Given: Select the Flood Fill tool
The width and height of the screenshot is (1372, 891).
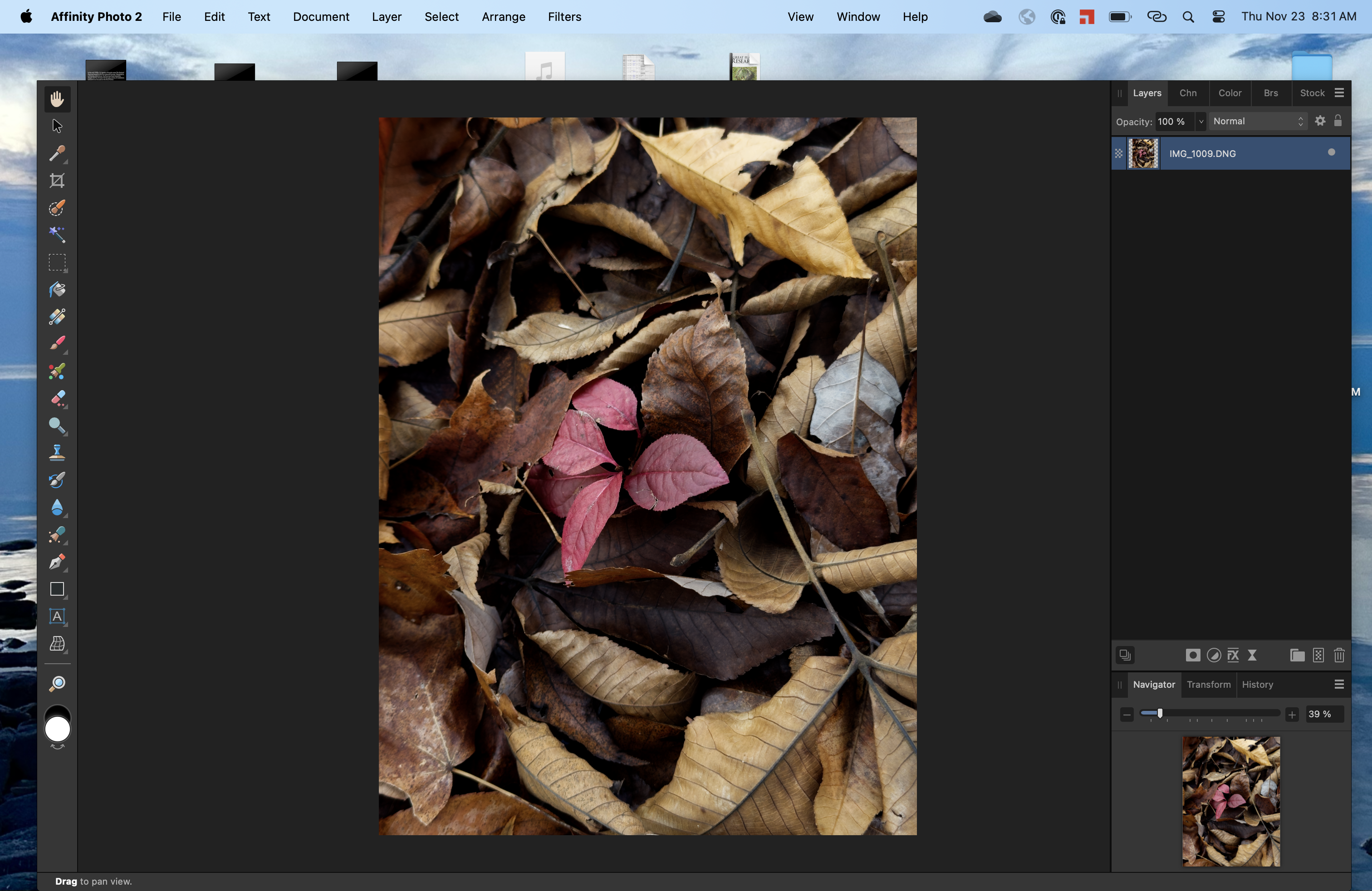Looking at the screenshot, I should pos(57,289).
